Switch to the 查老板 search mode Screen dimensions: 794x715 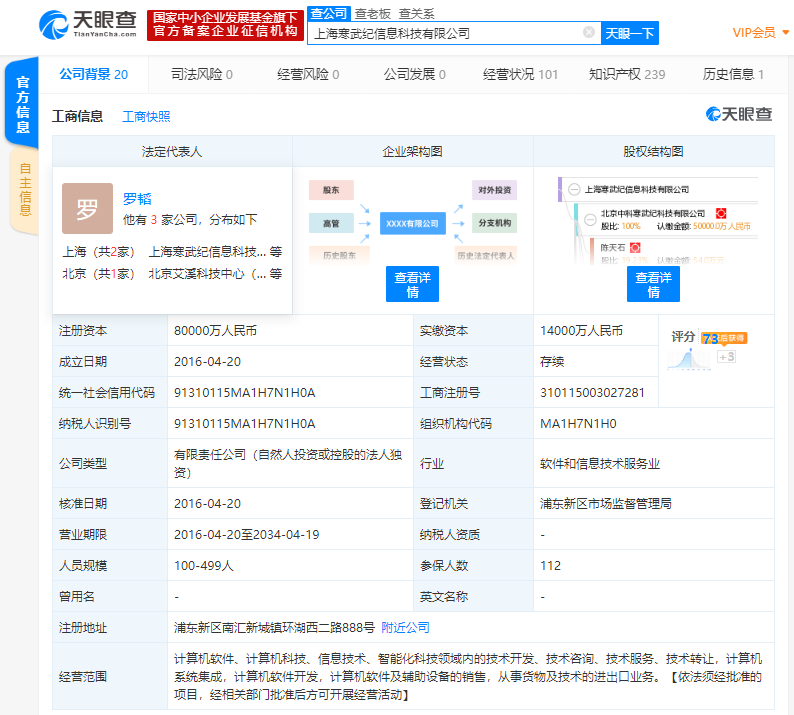[x=373, y=14]
